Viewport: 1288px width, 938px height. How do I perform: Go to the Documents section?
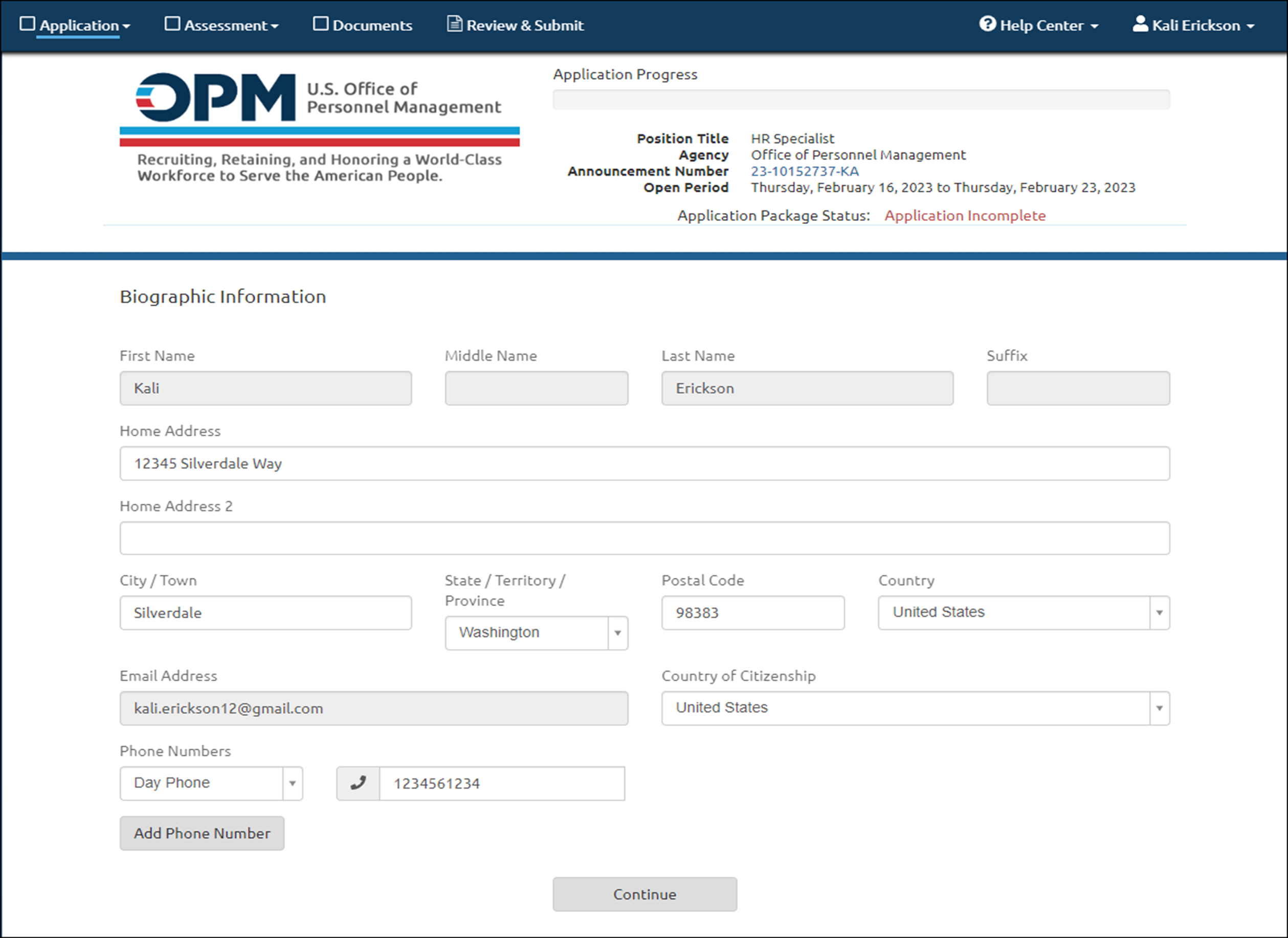tap(363, 25)
